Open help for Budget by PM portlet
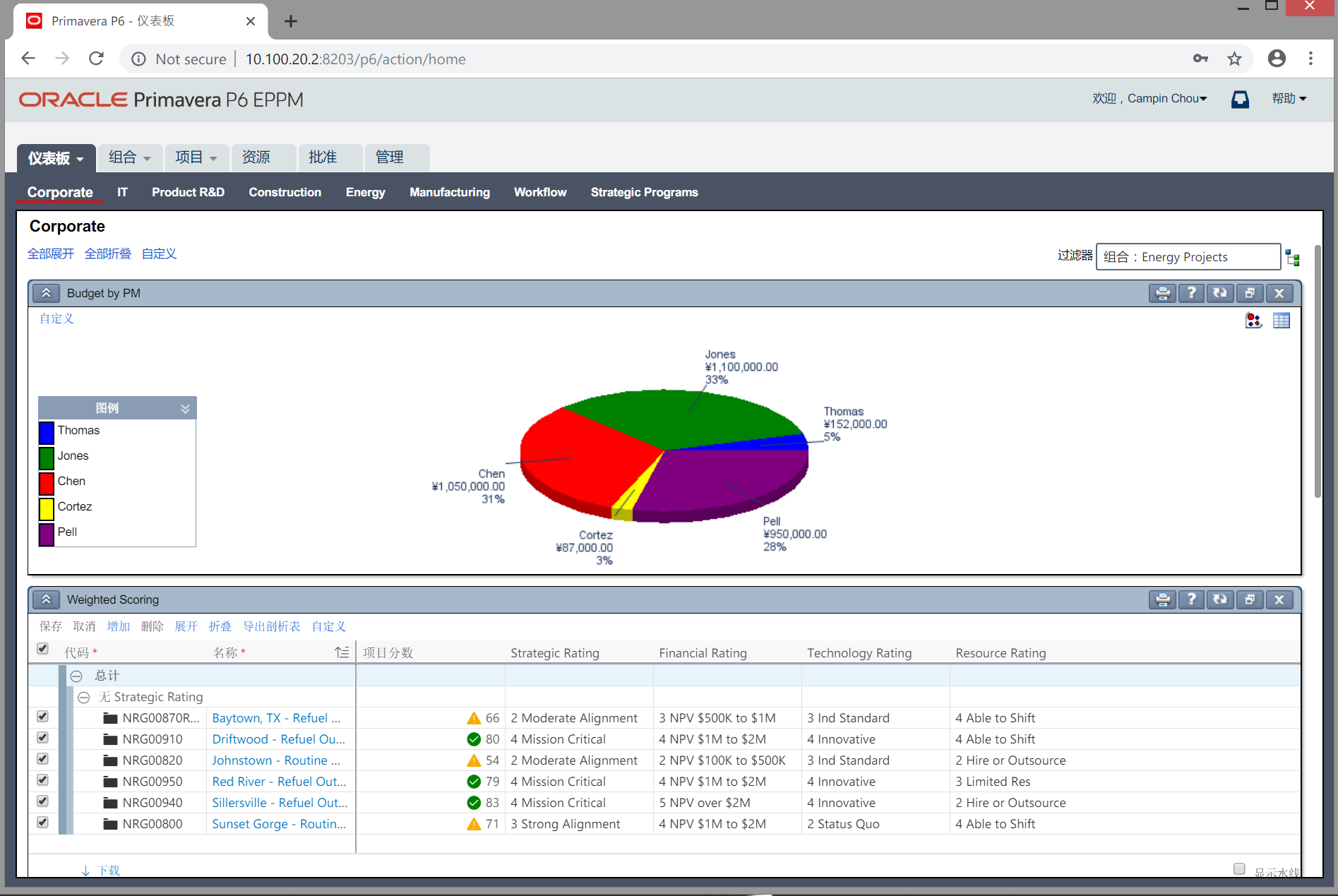 point(1191,293)
